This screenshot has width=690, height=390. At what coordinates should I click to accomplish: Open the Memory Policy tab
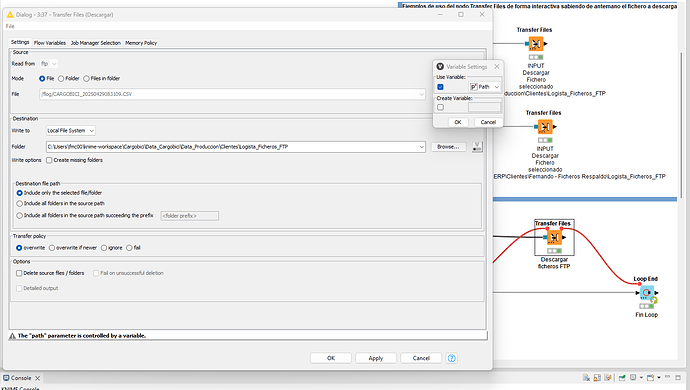click(141, 43)
